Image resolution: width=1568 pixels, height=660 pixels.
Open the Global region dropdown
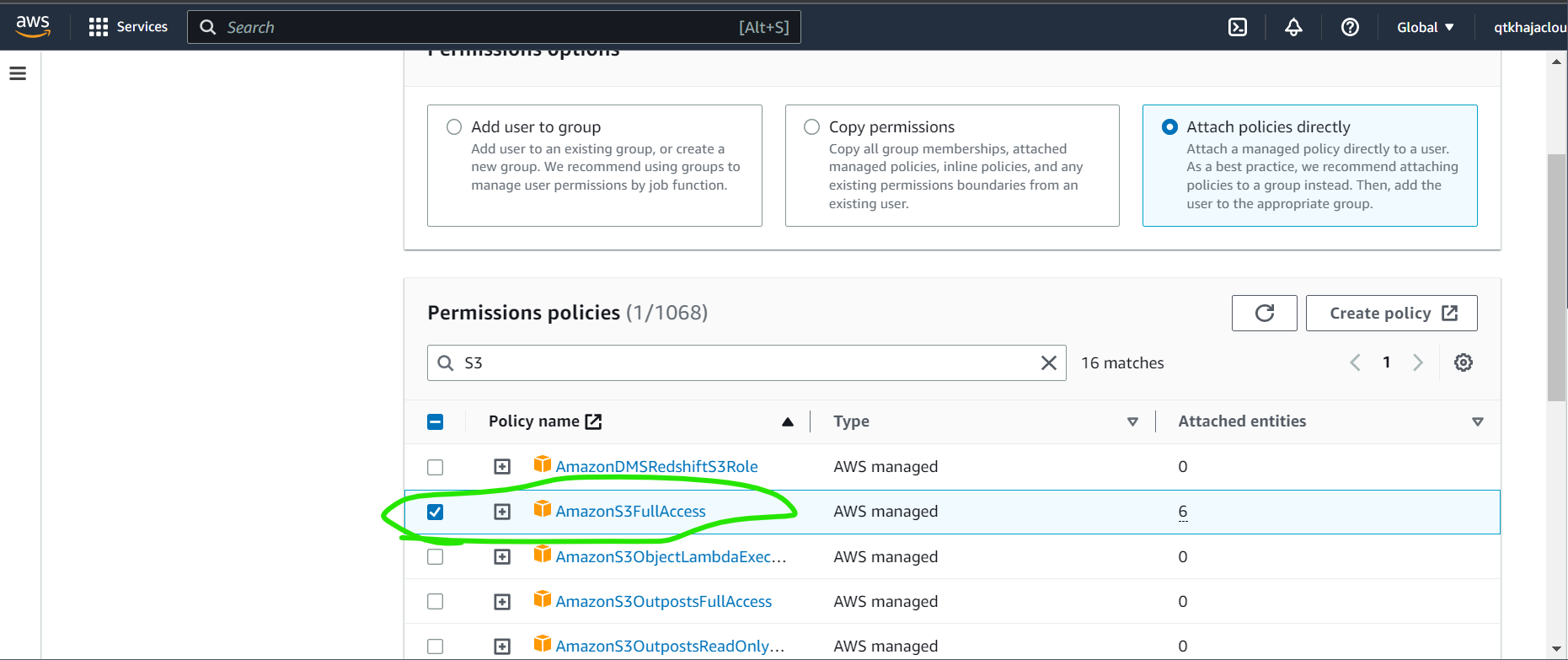pos(1425,27)
